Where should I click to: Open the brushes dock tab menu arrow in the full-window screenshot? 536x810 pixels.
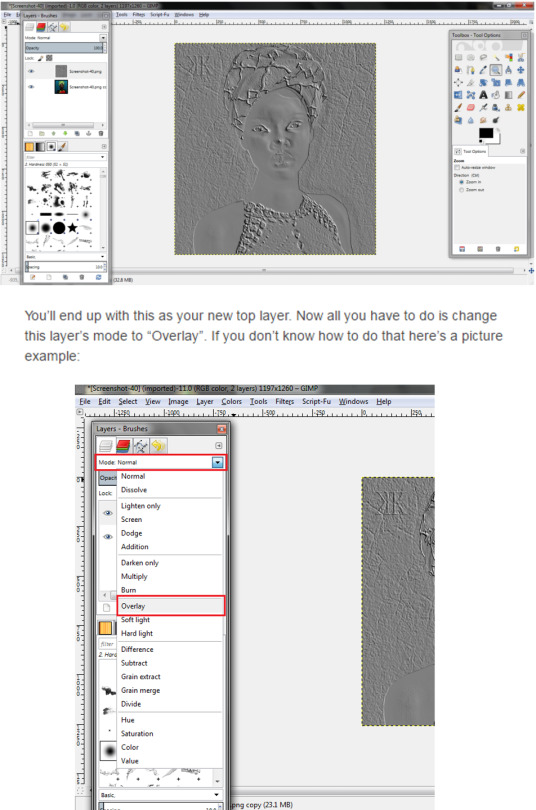pyautogui.click(x=104, y=147)
